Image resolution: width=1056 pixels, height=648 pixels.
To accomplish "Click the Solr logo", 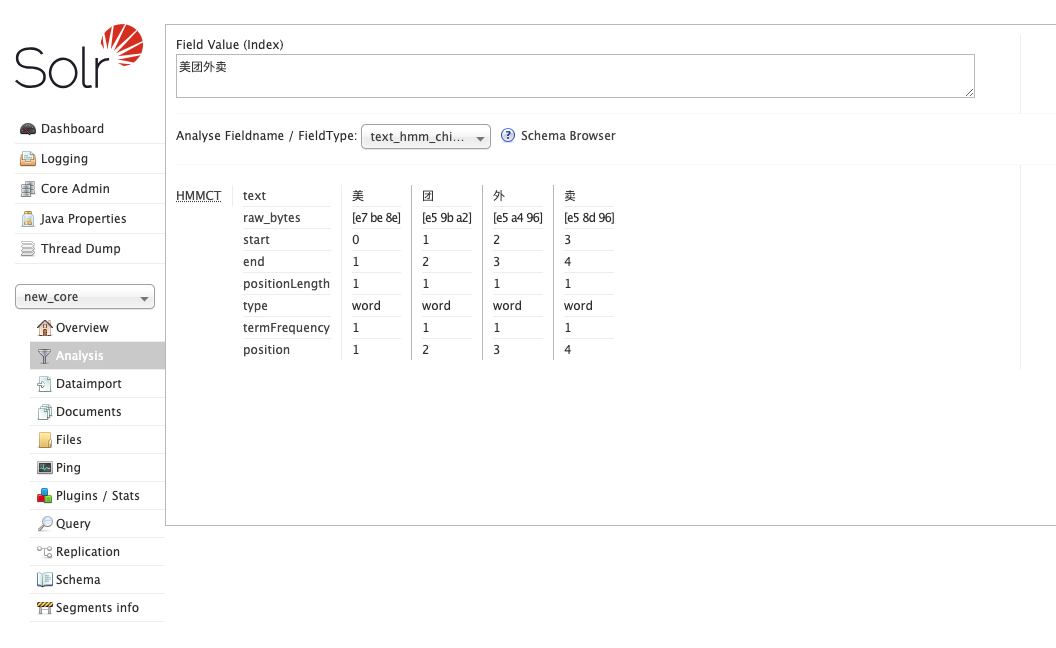I will pyautogui.click(x=79, y=57).
